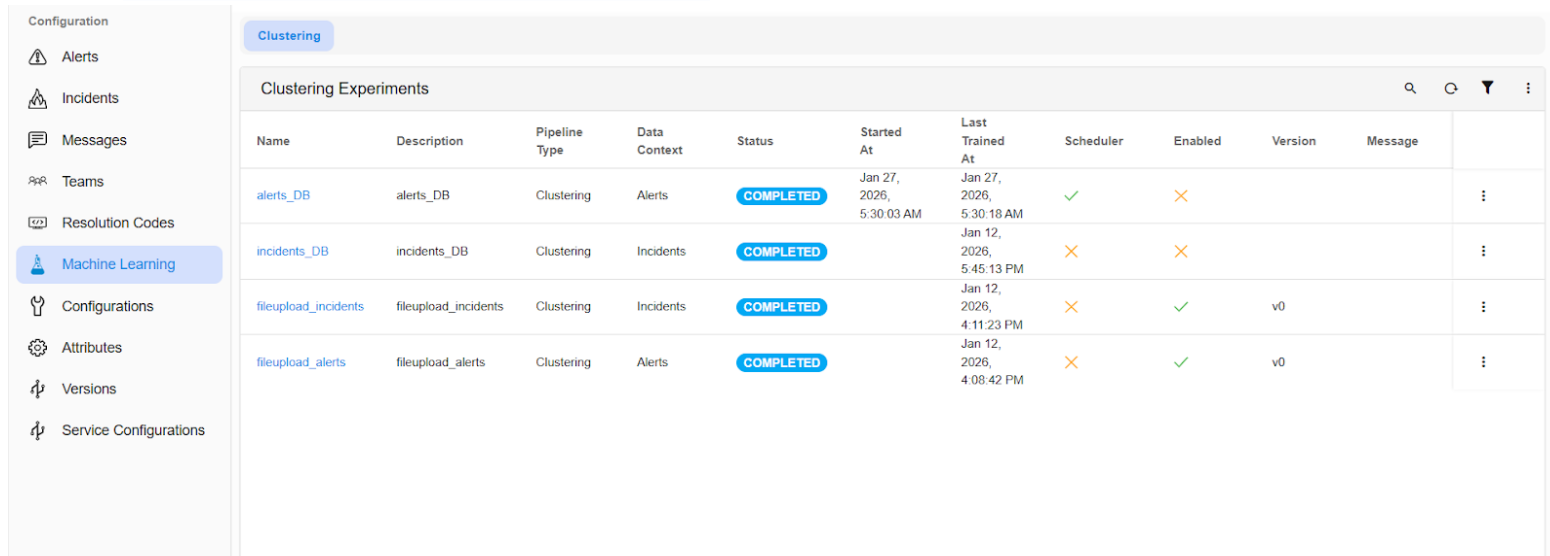Click the refresh icon in table header
Screen dimensions: 1550x556
(1450, 88)
